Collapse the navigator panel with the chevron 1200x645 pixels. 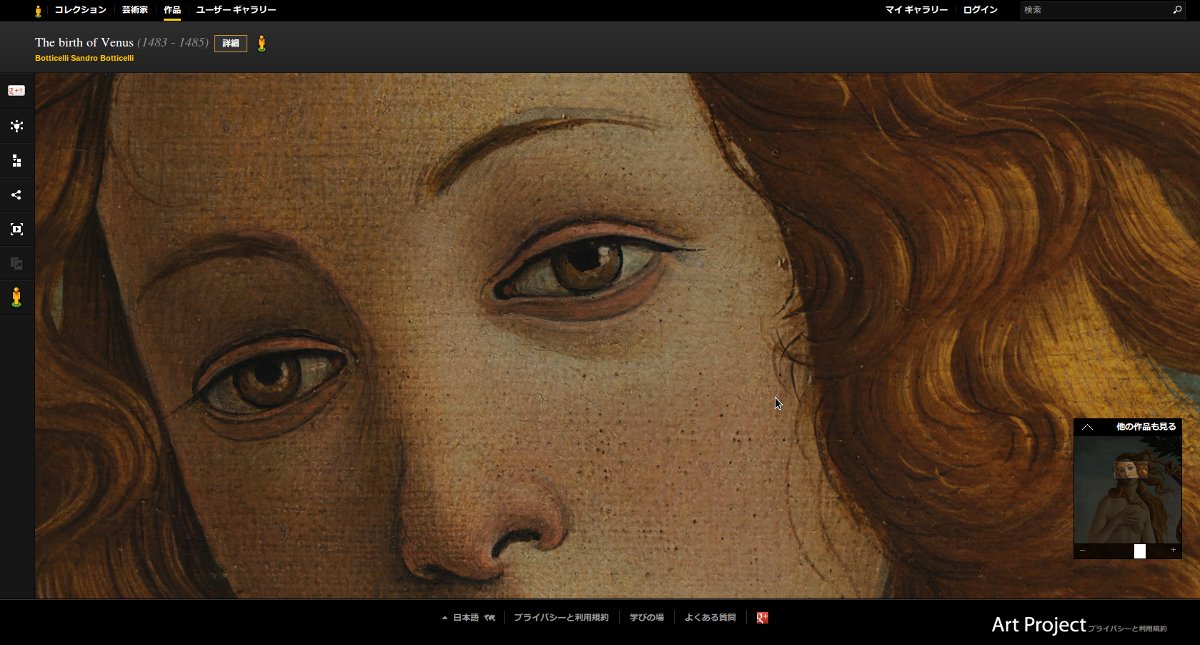click(x=1087, y=427)
